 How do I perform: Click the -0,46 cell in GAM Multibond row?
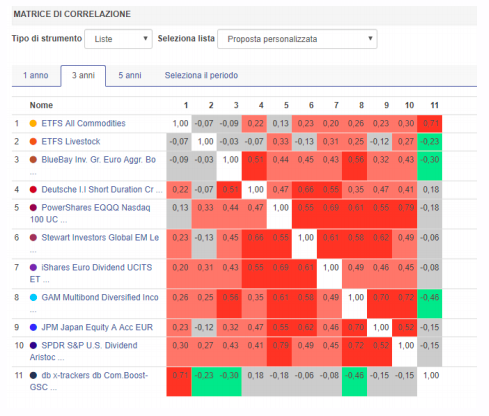point(430,303)
